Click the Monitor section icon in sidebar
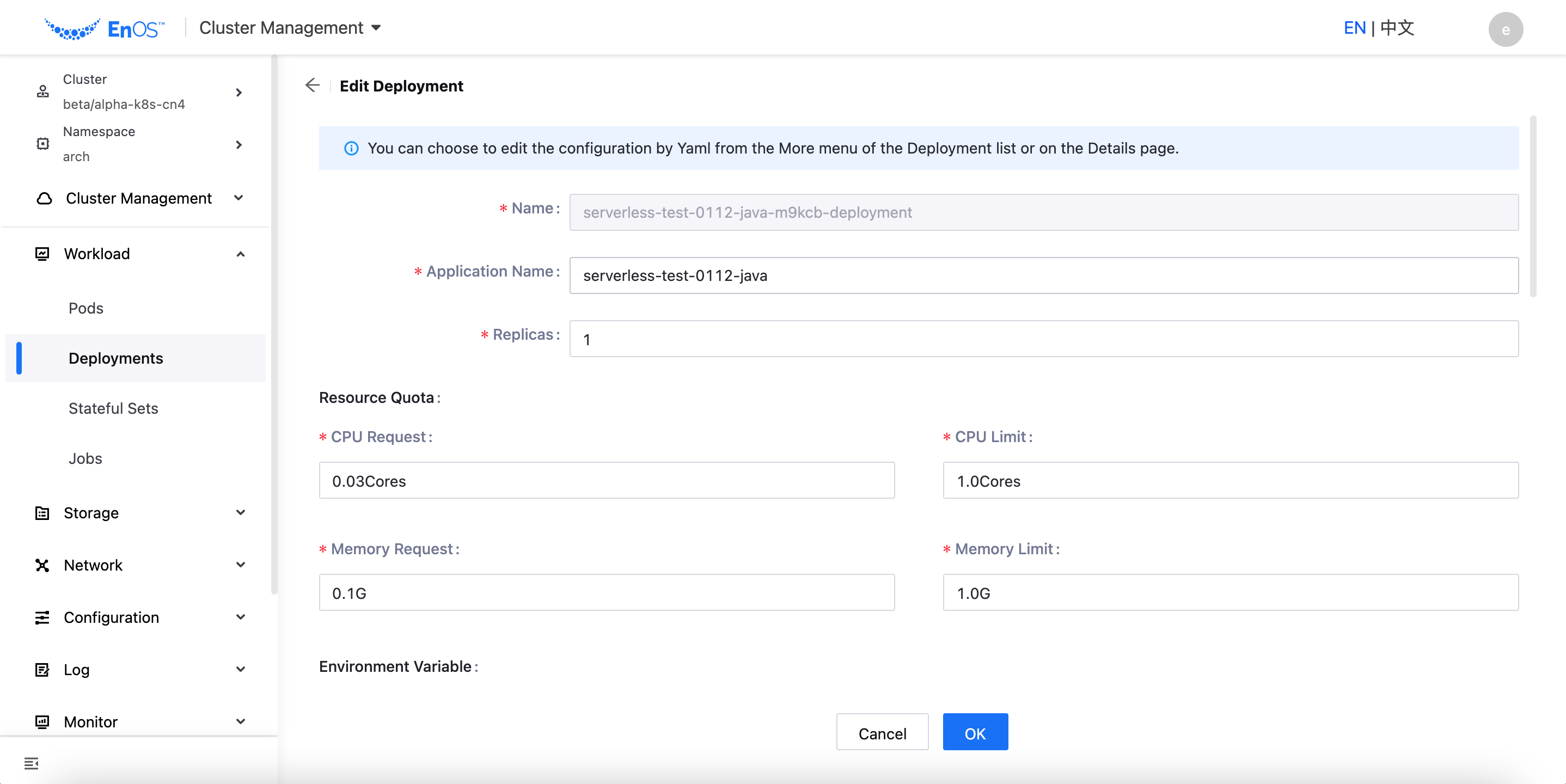The image size is (1566, 784). coord(43,722)
